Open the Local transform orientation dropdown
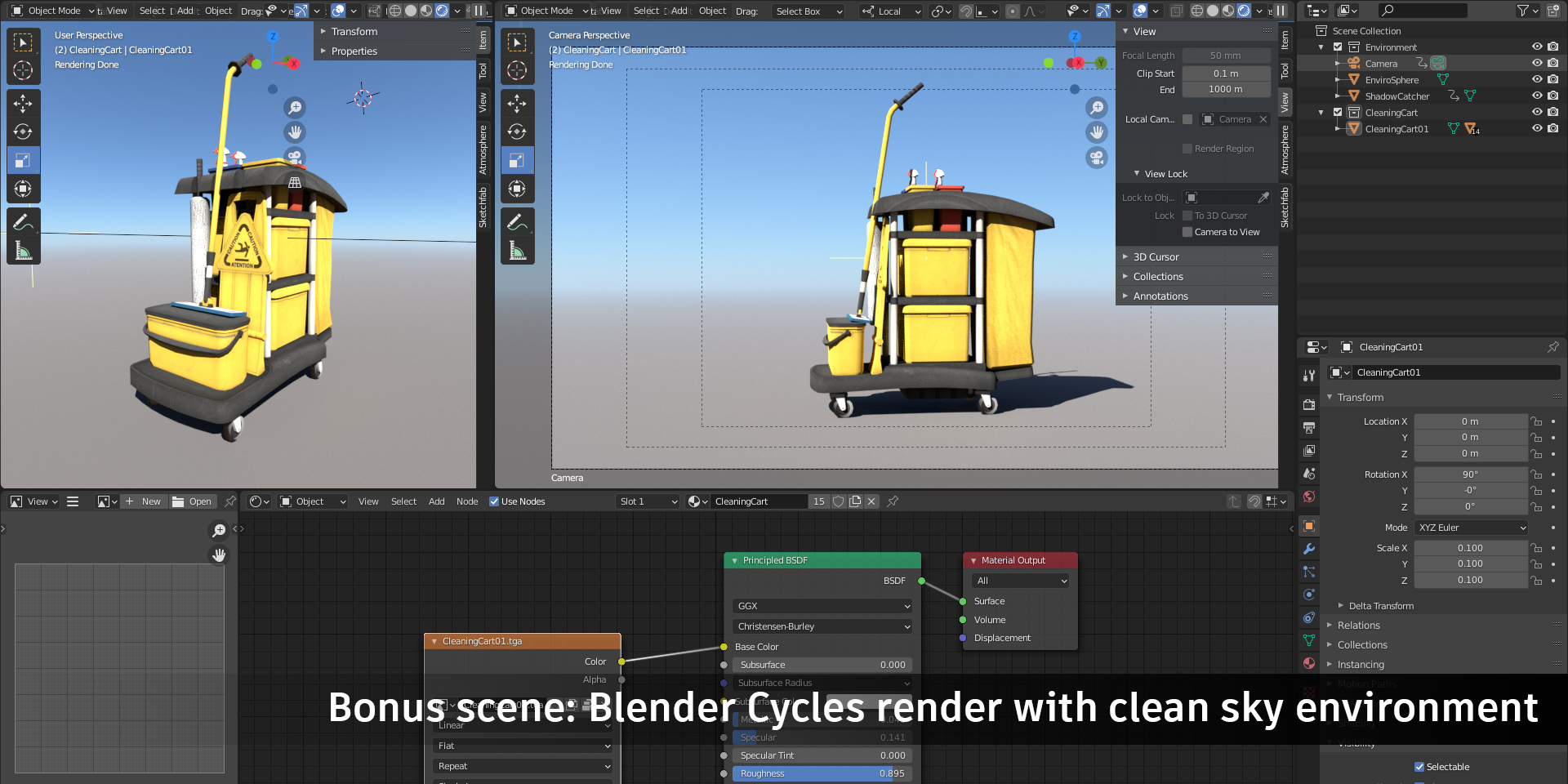1568x784 pixels. point(891,11)
